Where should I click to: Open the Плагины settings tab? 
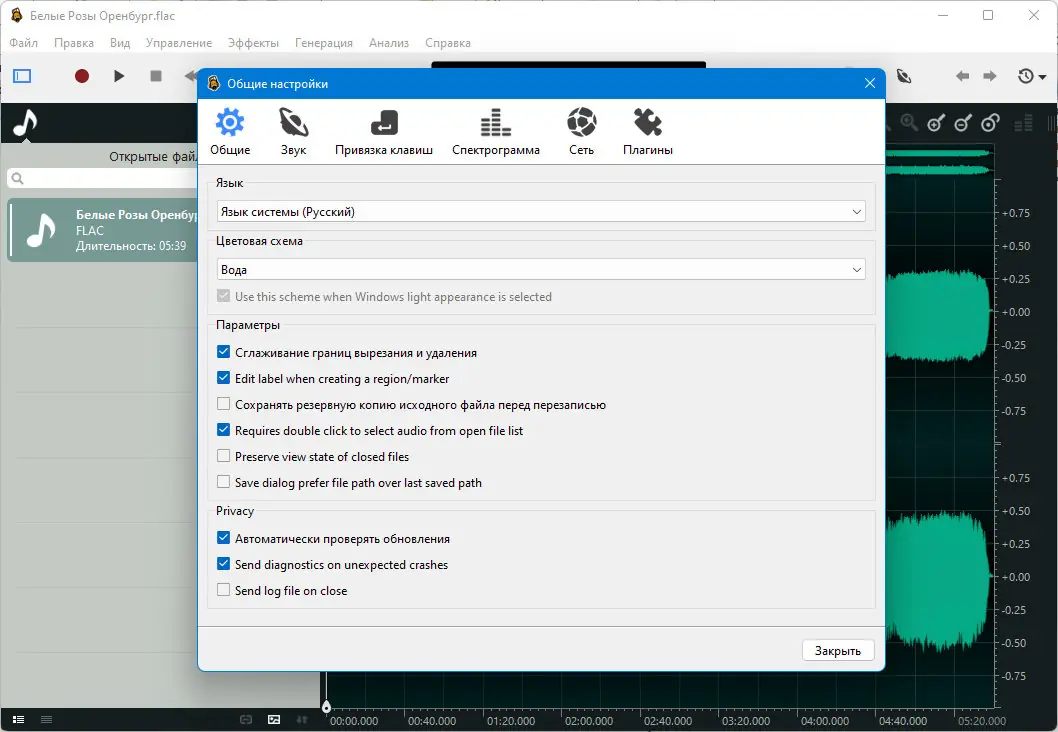pos(648,132)
